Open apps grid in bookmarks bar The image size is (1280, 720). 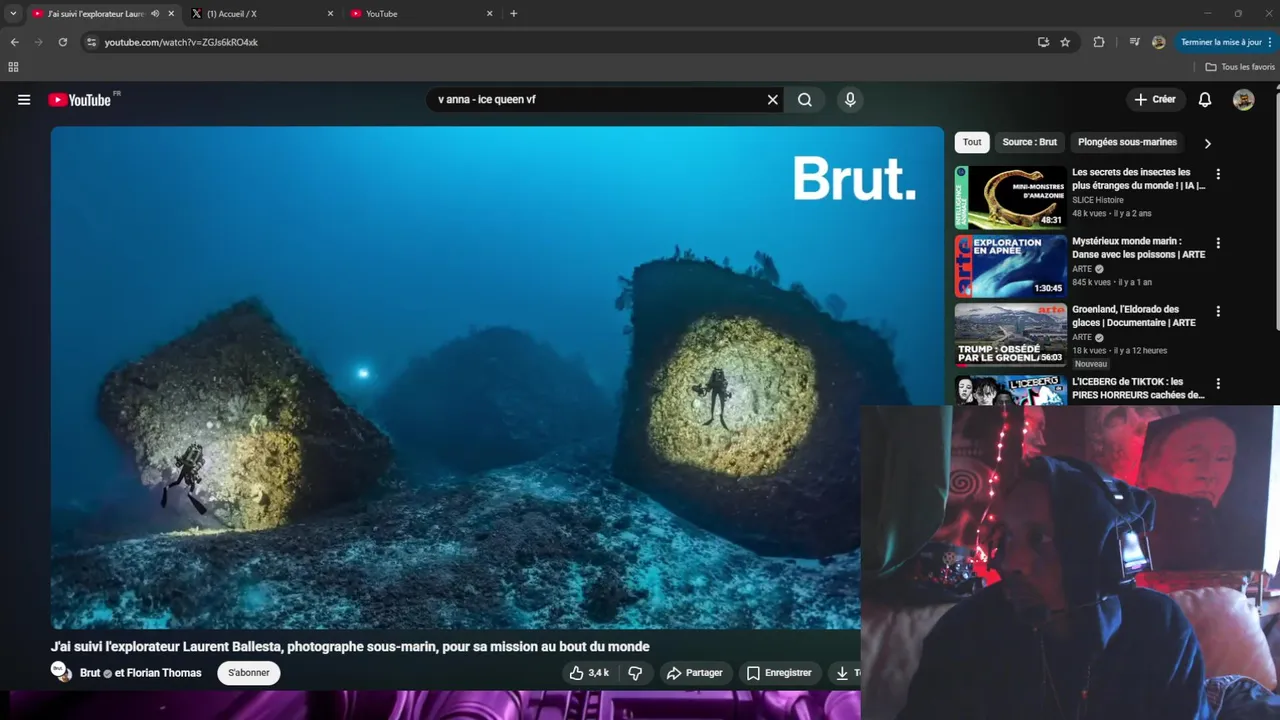point(13,67)
